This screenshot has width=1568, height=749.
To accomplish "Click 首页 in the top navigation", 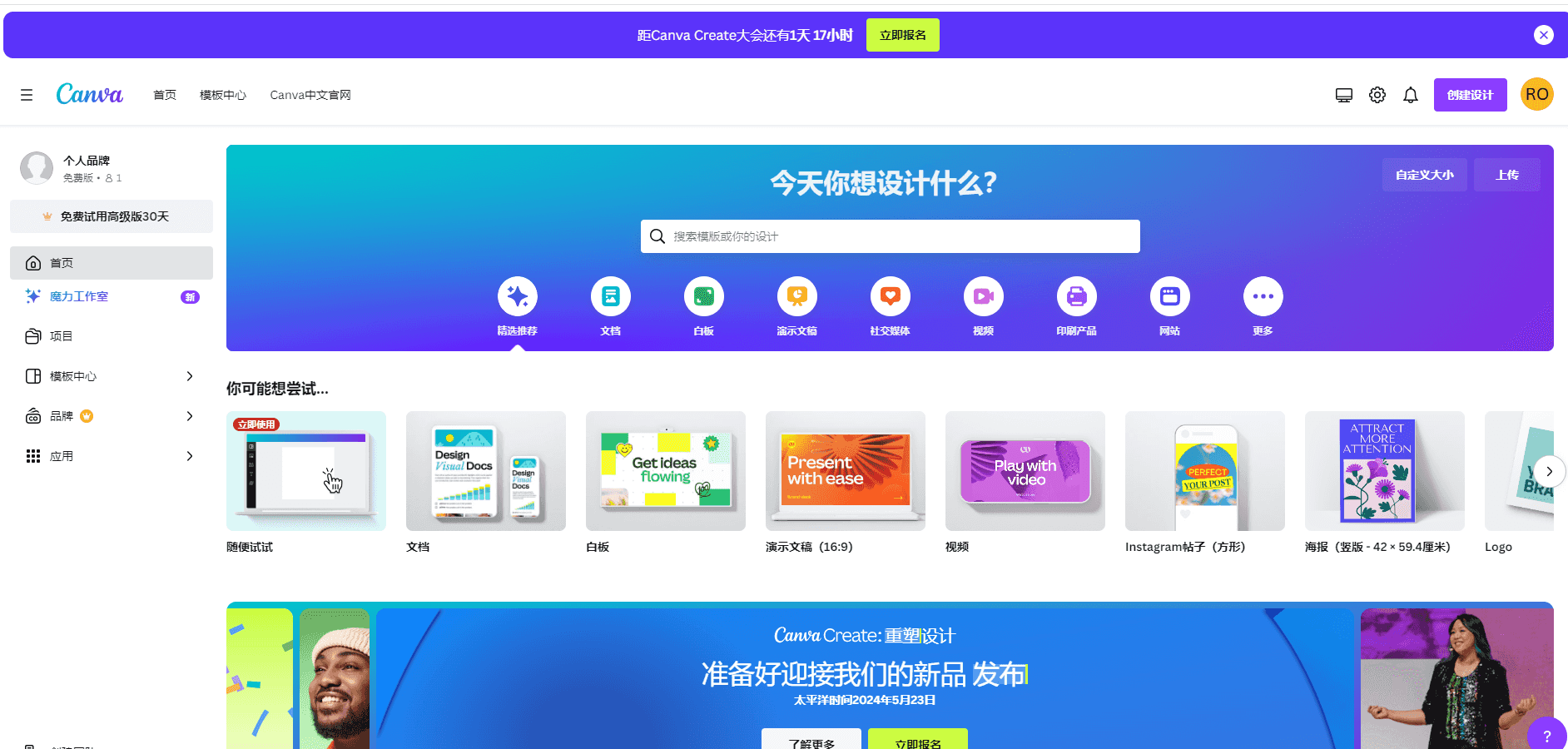I will pyautogui.click(x=165, y=95).
